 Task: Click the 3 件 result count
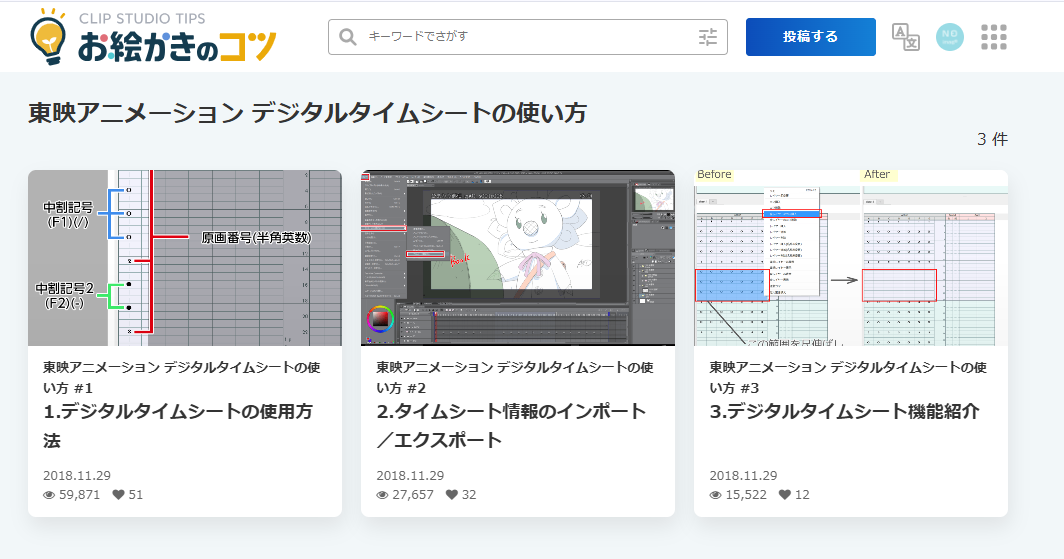pos(992,139)
